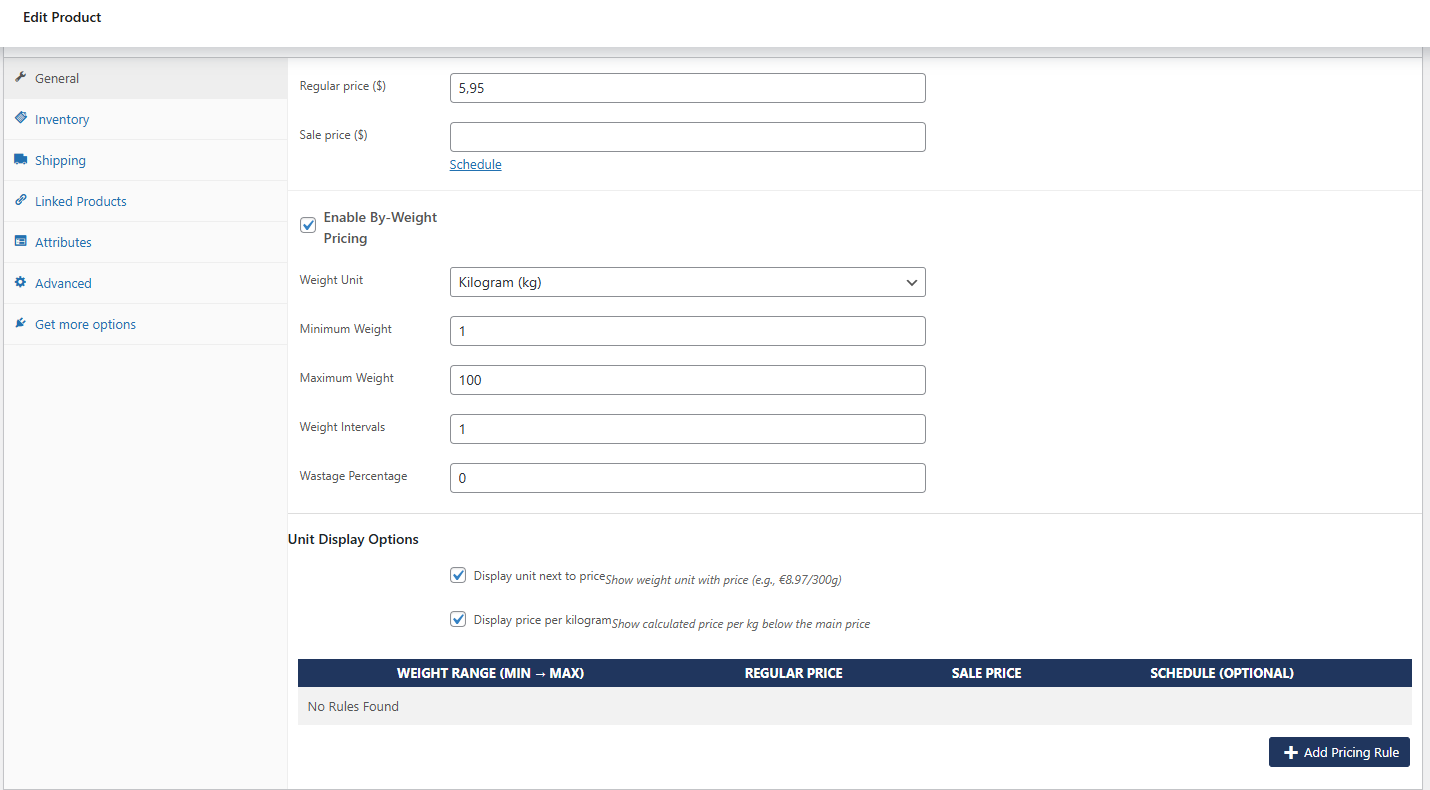This screenshot has height=790, width=1430.
Task: Click the Wastage Percentage field
Action: (687, 478)
